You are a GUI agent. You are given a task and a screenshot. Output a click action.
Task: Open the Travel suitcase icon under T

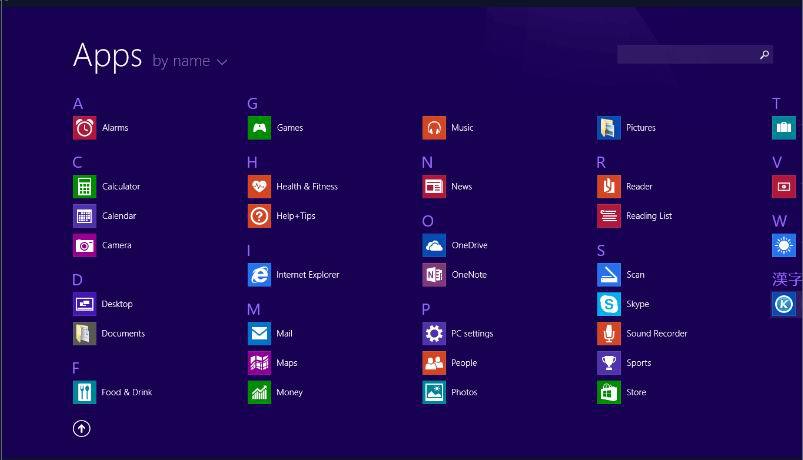click(784, 128)
